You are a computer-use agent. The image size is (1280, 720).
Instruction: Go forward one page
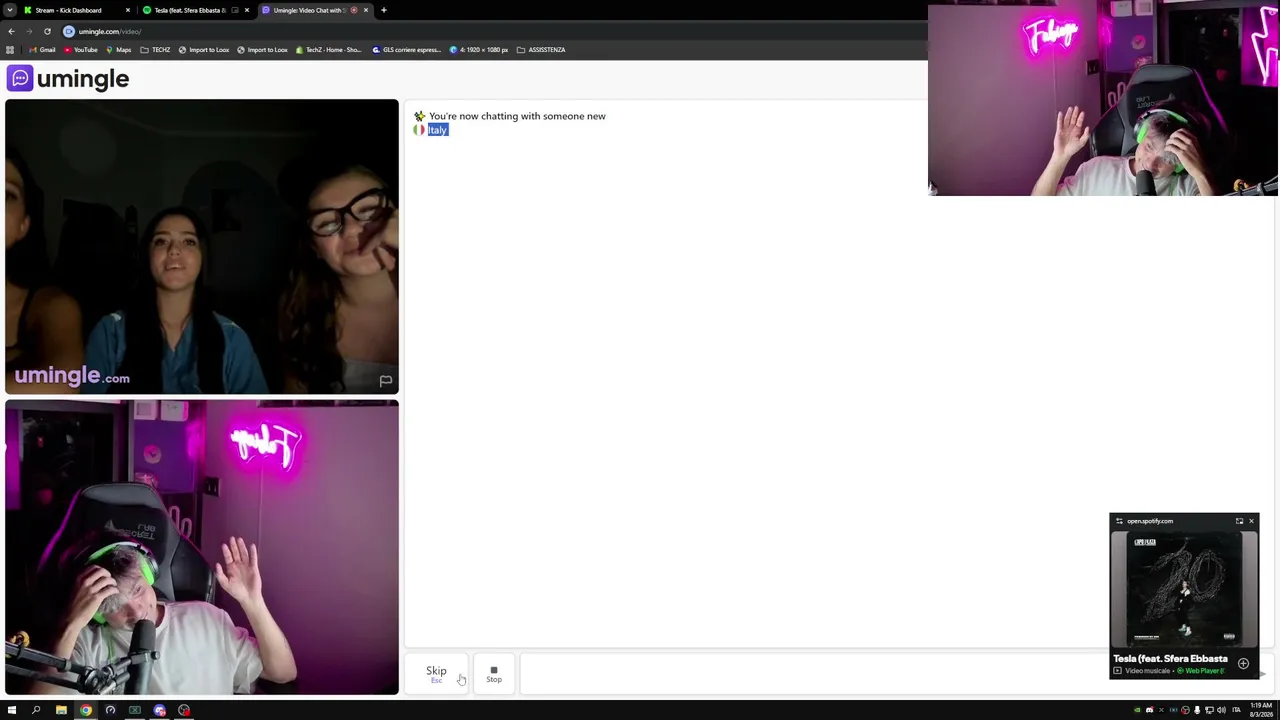[x=29, y=31]
